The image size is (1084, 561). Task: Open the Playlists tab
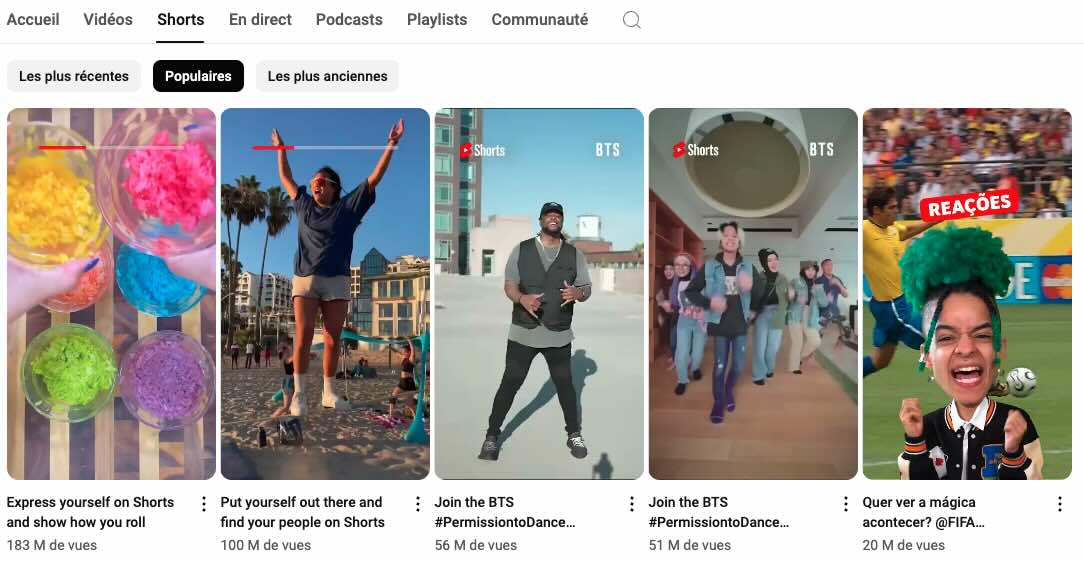(437, 19)
